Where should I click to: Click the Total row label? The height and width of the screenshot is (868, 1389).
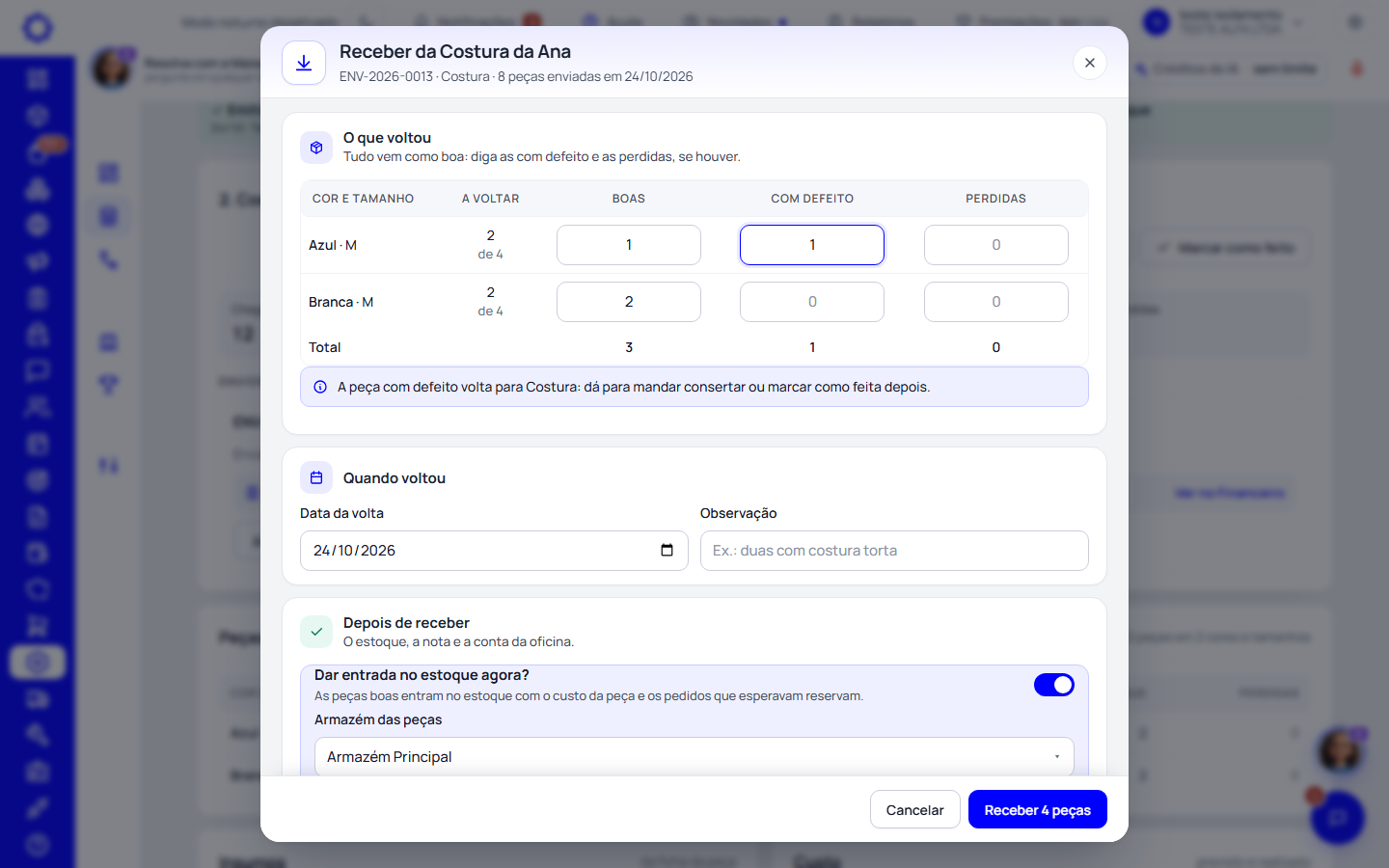pos(325,347)
